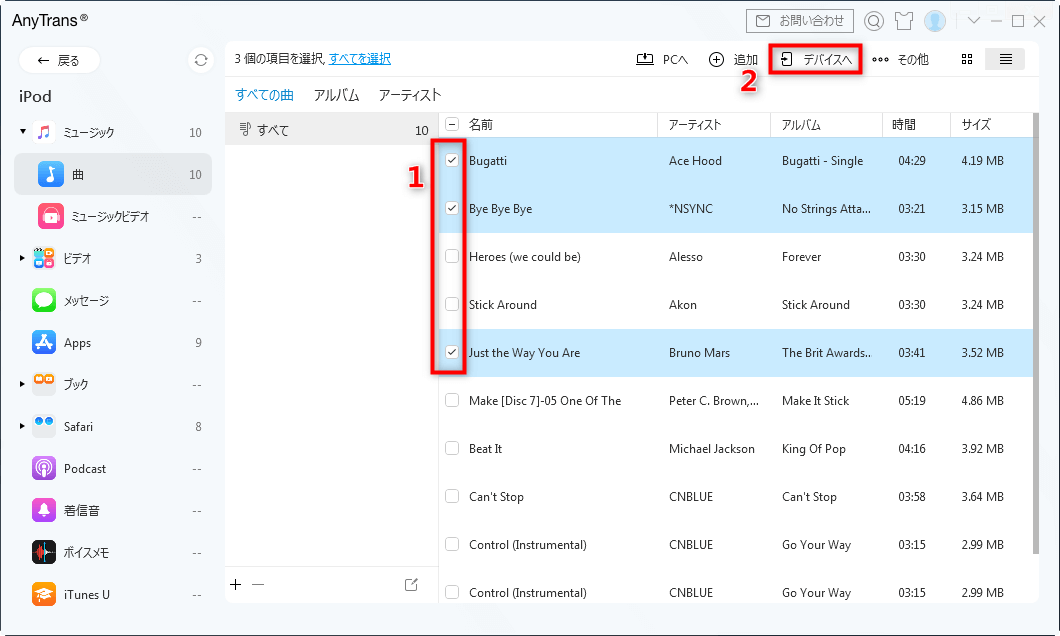Click the Ace Hood artist cell
1060x636 pixels.
(695, 160)
